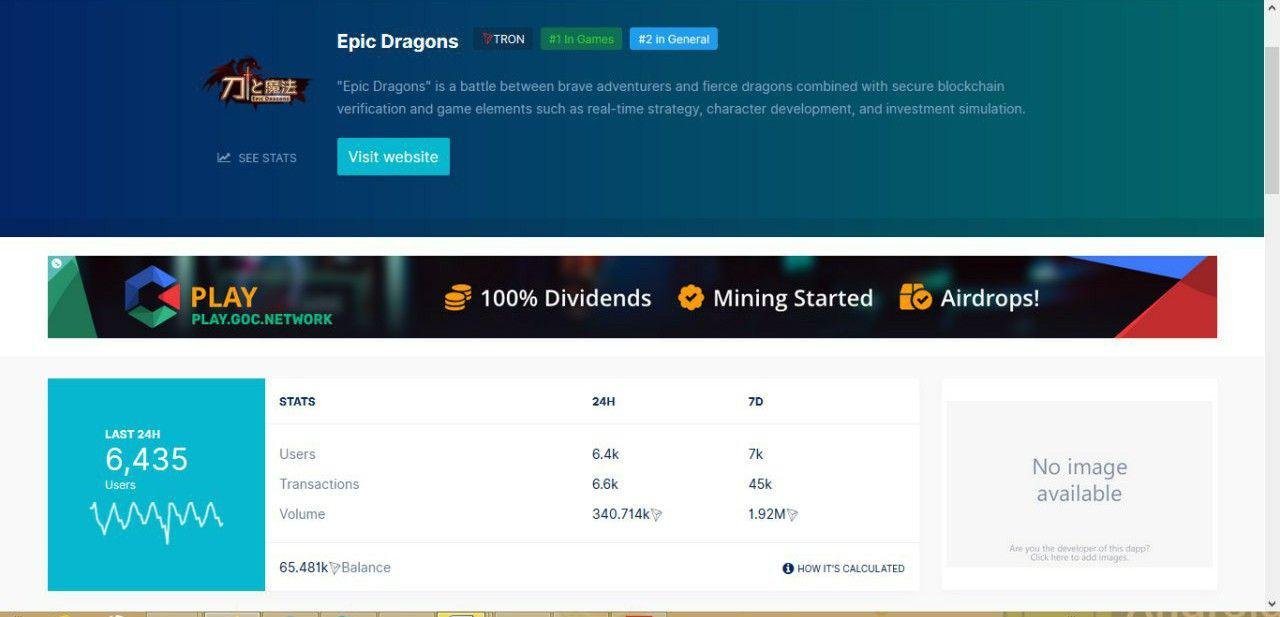
Task: Click the Airdrops! ad text
Action: [990, 298]
